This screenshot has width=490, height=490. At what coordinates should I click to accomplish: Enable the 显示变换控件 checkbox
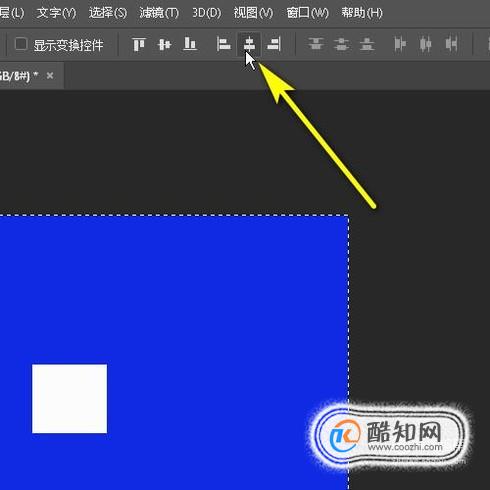[x=21, y=44]
